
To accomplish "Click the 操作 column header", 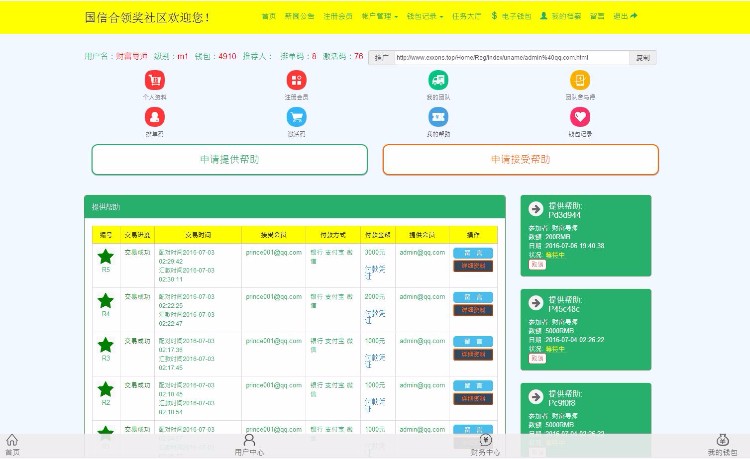I will click(x=473, y=235).
